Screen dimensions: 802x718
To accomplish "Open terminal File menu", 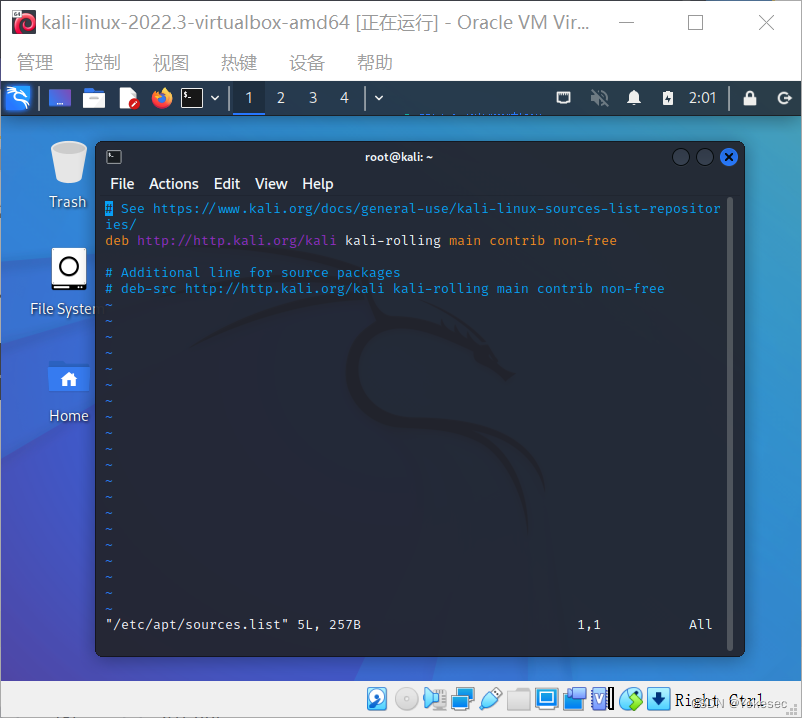I will (122, 184).
